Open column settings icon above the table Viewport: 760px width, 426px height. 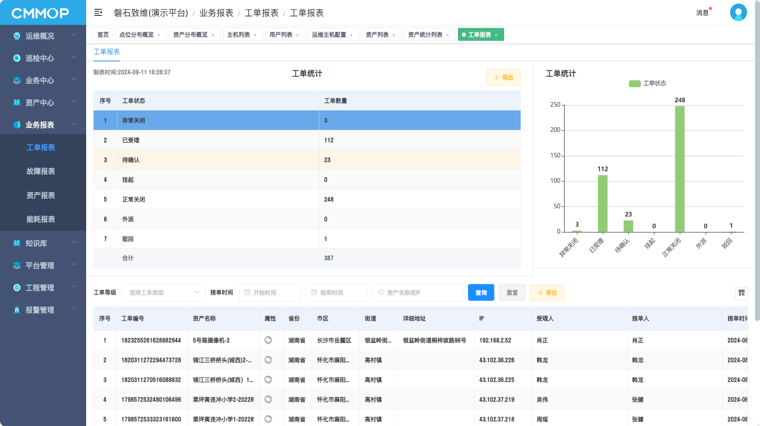point(741,293)
